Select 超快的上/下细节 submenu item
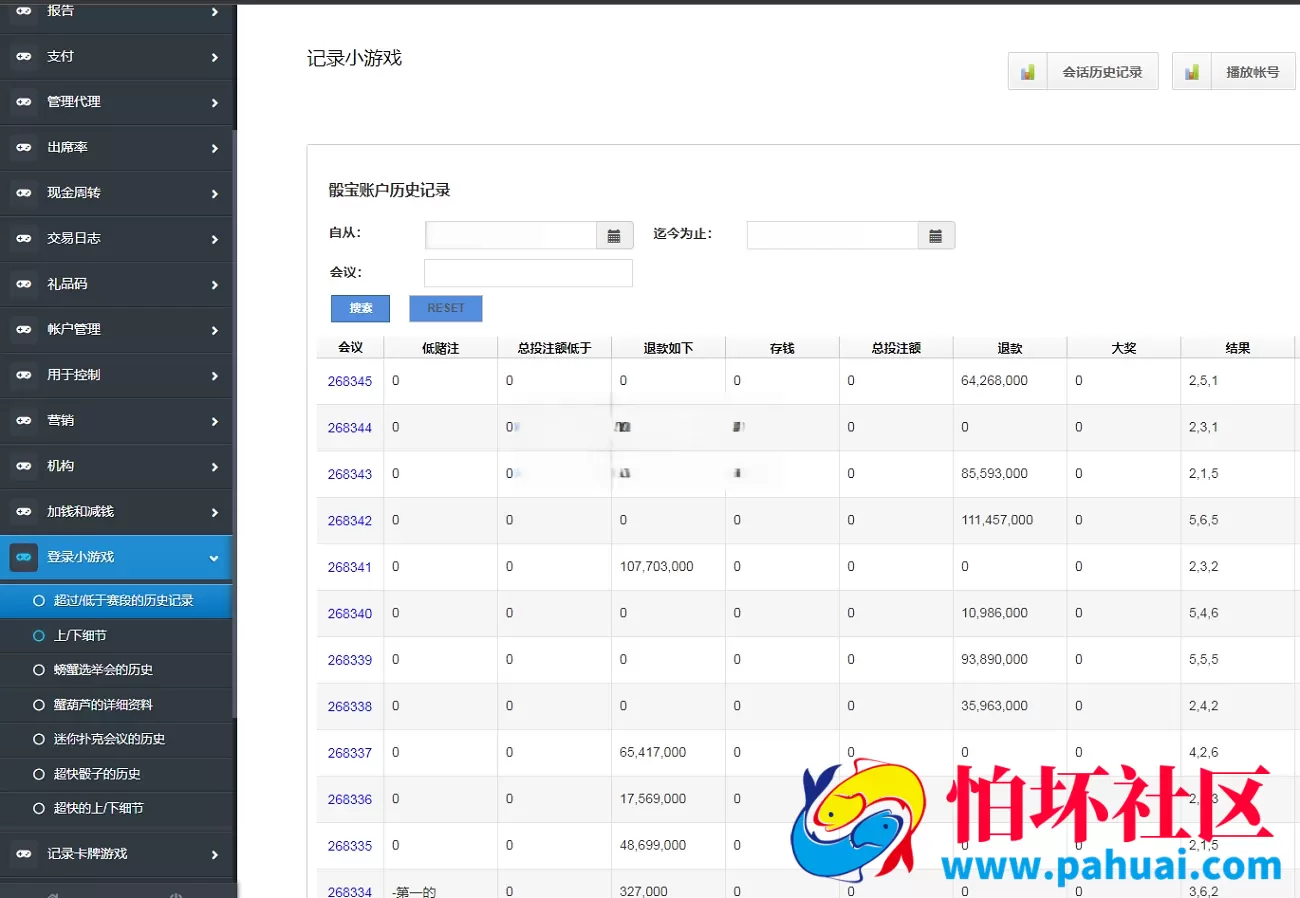The height and width of the screenshot is (898, 1300). 116,808
